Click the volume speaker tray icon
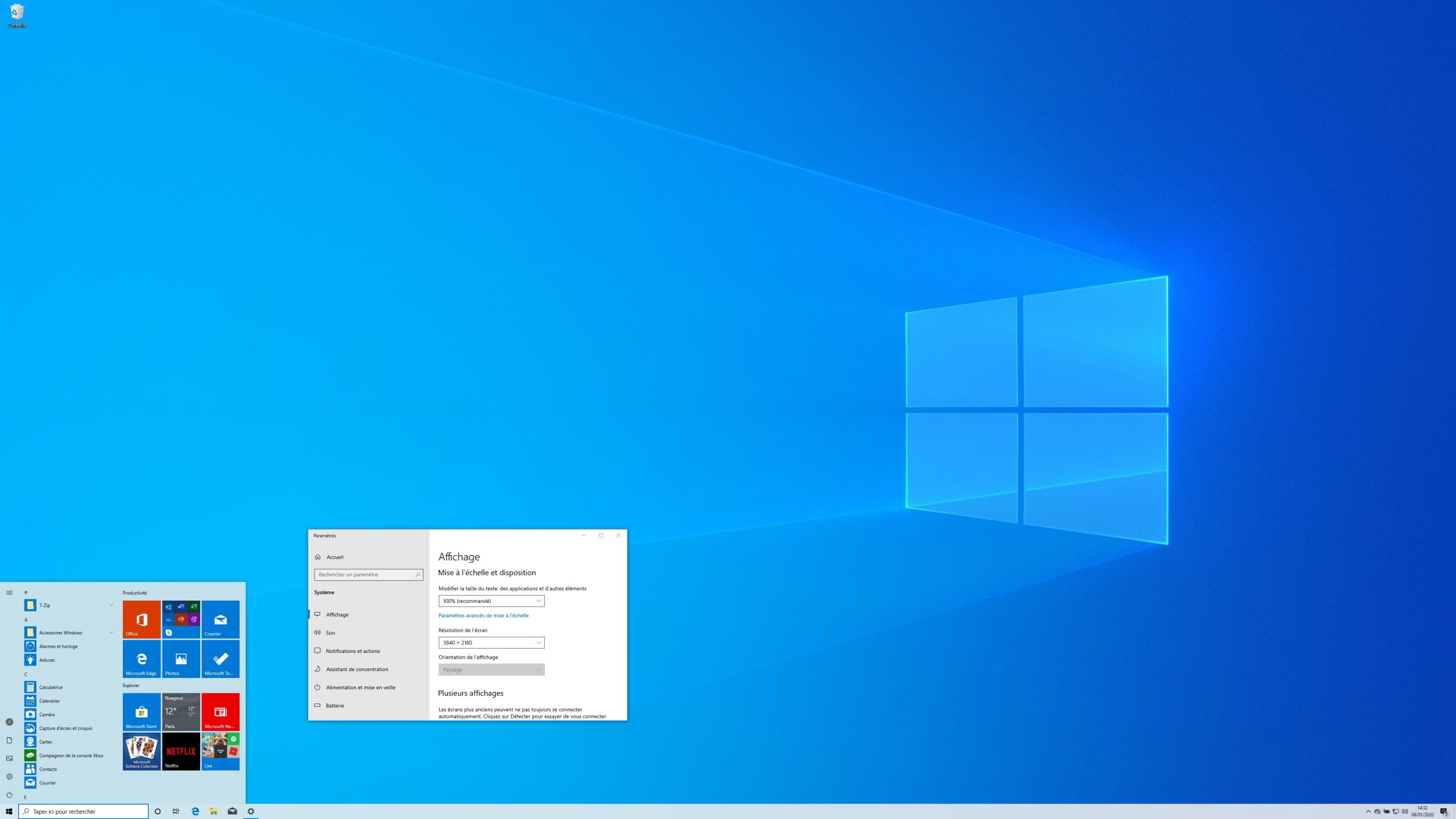This screenshot has height=819, width=1456. click(x=1404, y=812)
